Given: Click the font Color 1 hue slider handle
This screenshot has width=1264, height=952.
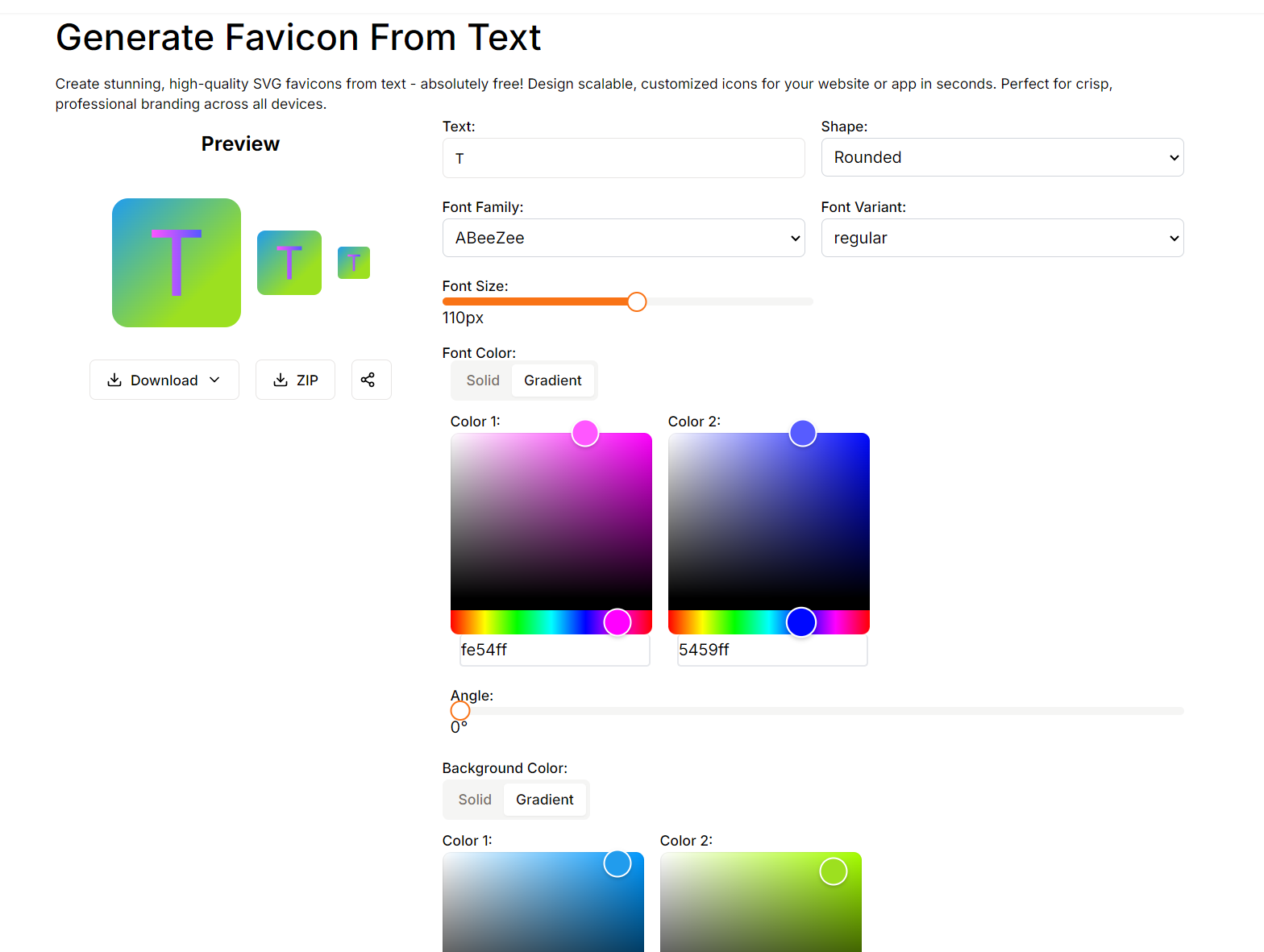Looking at the screenshot, I should 617,622.
